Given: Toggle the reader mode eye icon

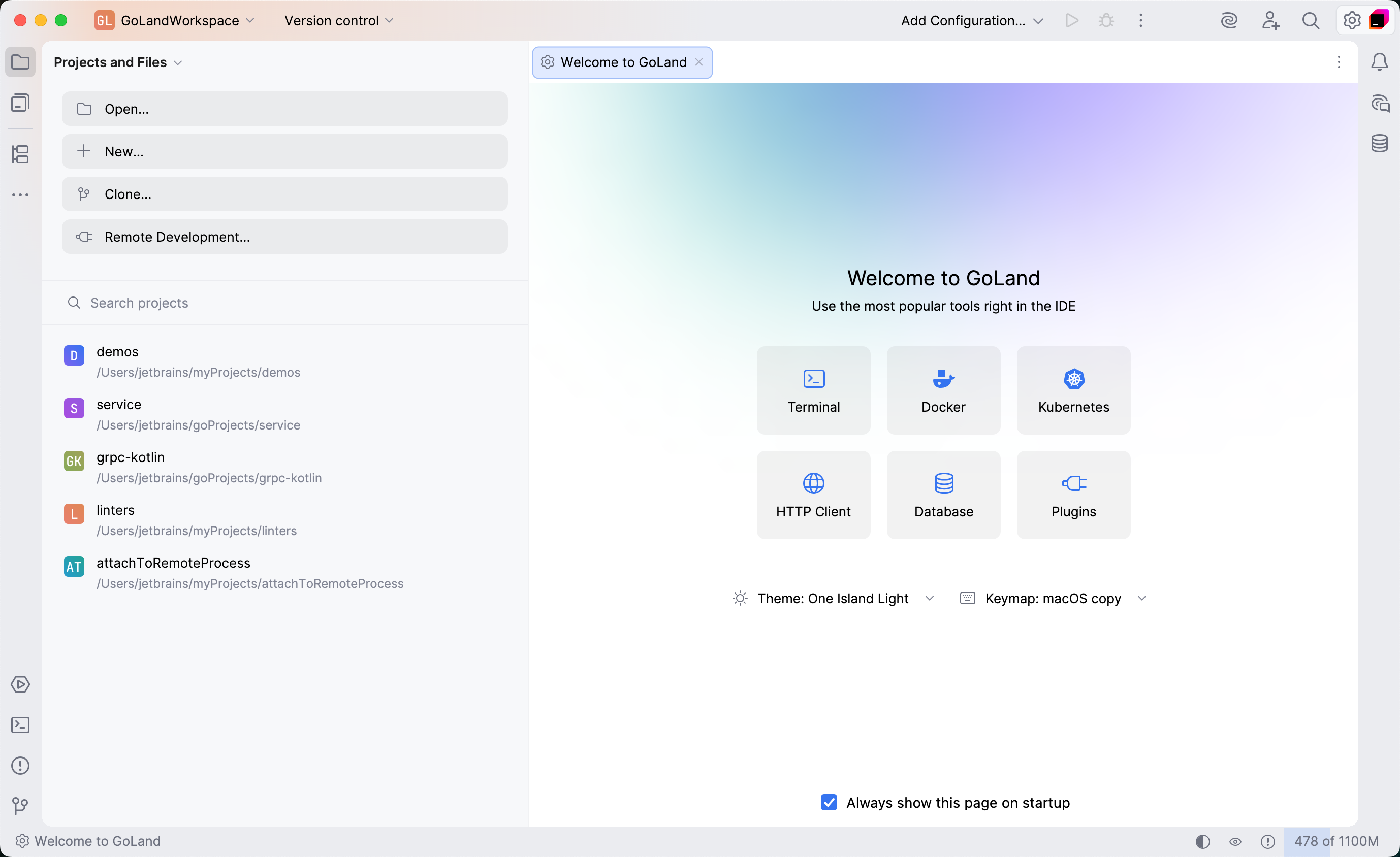Looking at the screenshot, I should click(x=1236, y=842).
